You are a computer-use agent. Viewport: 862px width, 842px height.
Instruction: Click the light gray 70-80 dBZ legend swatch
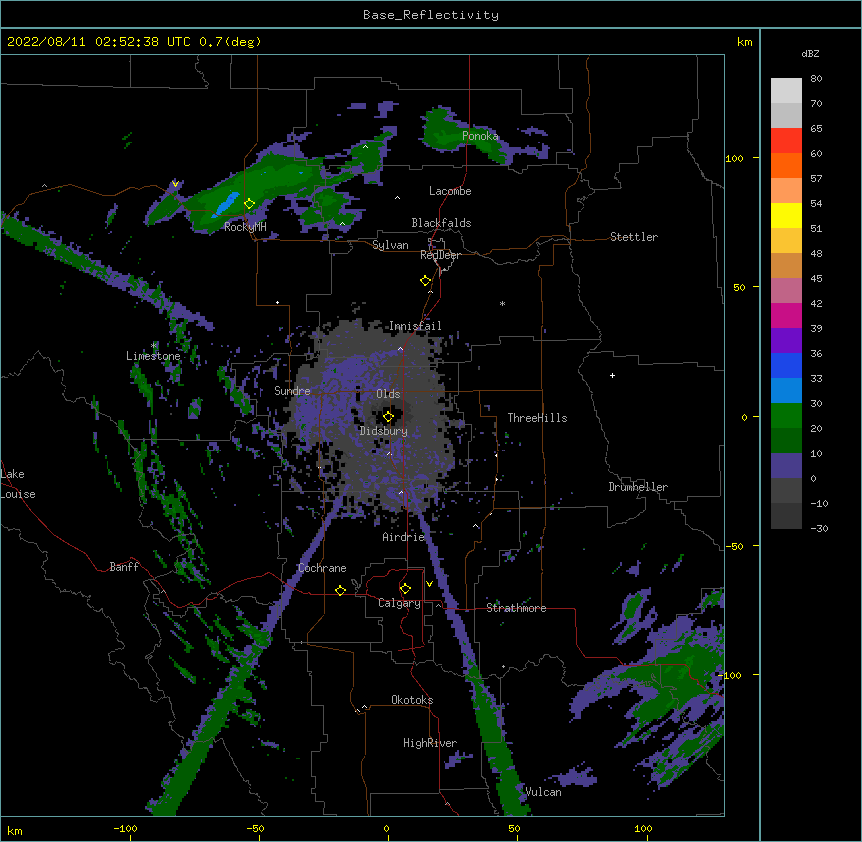click(x=786, y=91)
